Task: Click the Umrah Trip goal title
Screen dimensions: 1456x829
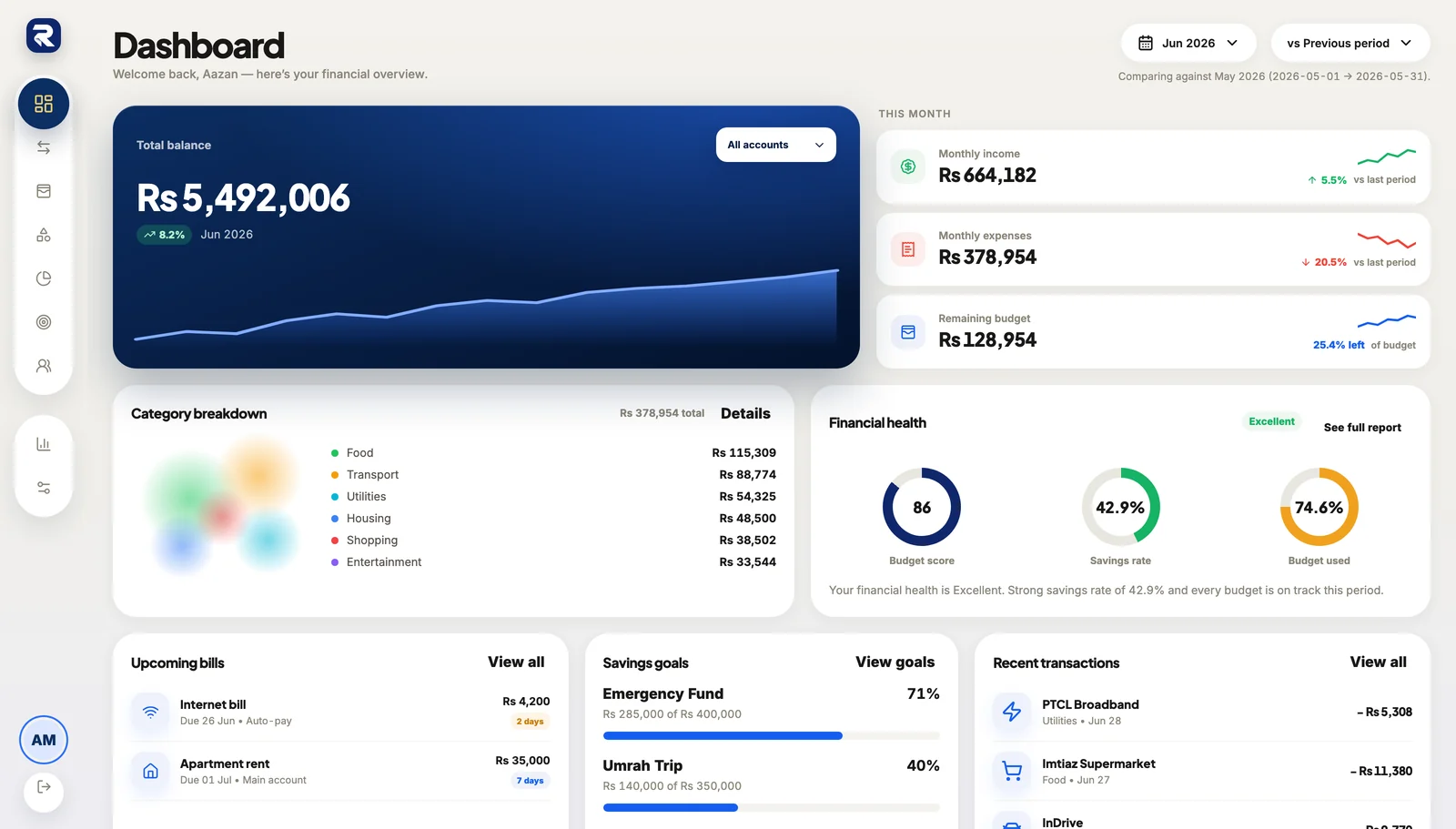Action: 642,765
